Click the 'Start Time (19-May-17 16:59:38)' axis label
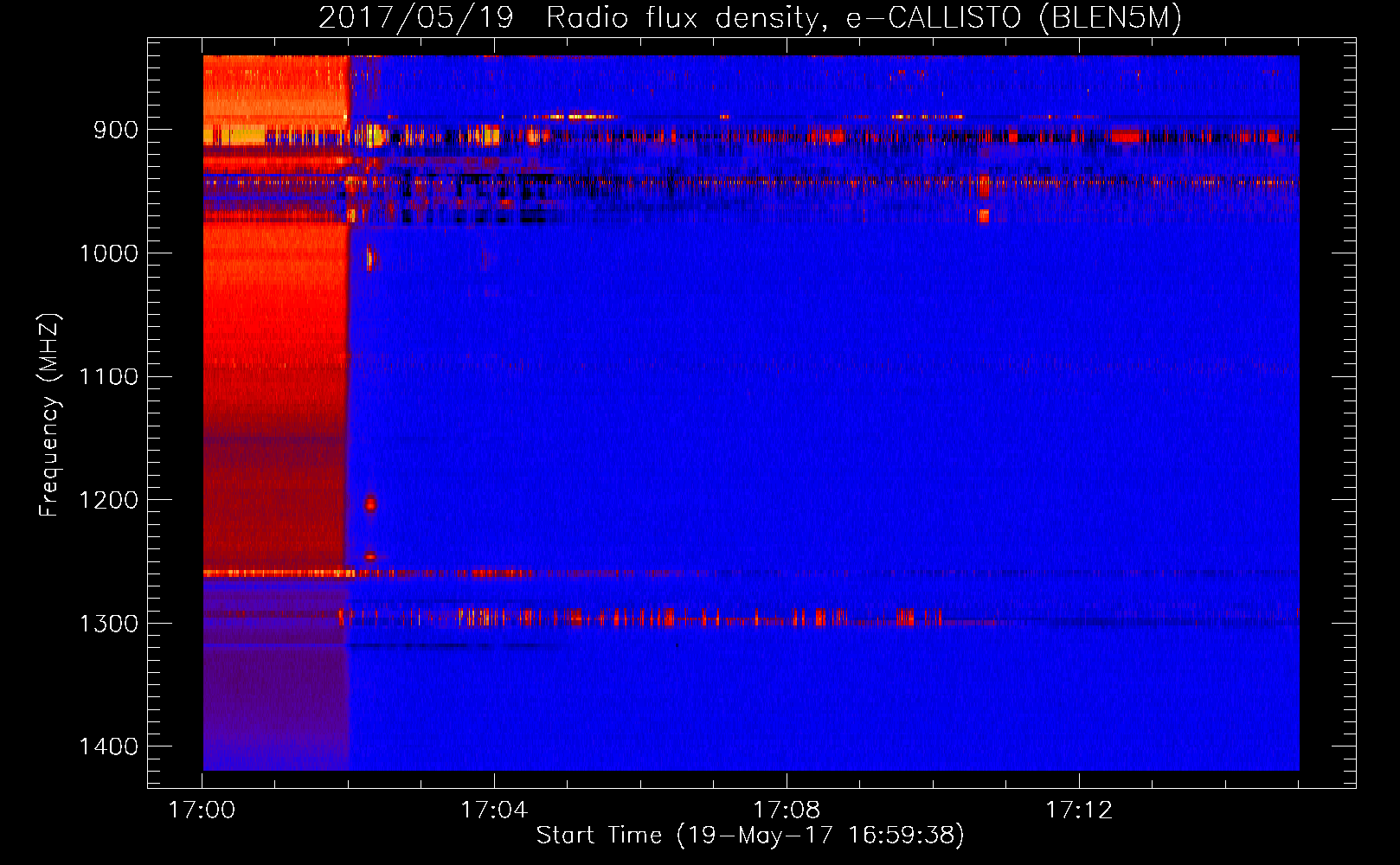Viewport: 1400px width, 865px height. tap(750, 835)
